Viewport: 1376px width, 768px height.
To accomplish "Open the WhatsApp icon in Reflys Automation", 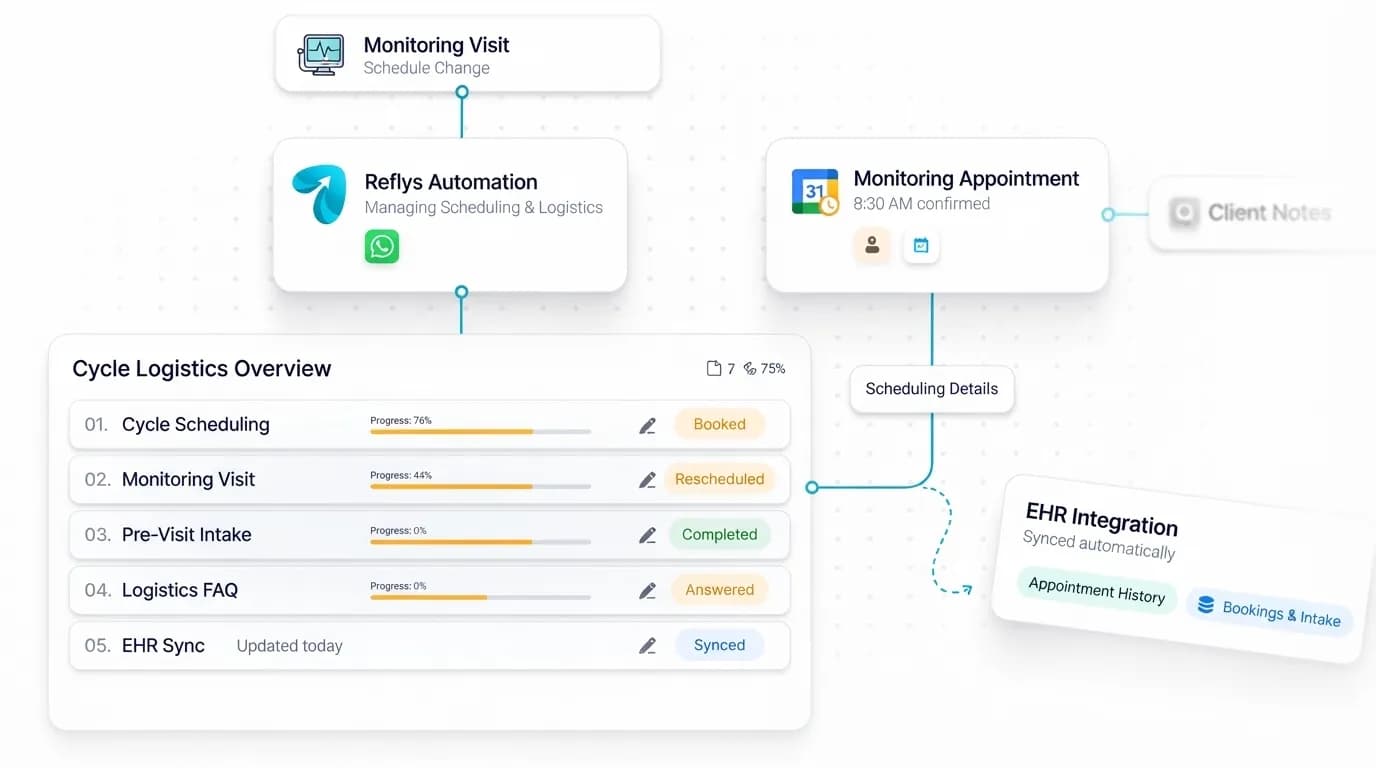I will 382,246.
